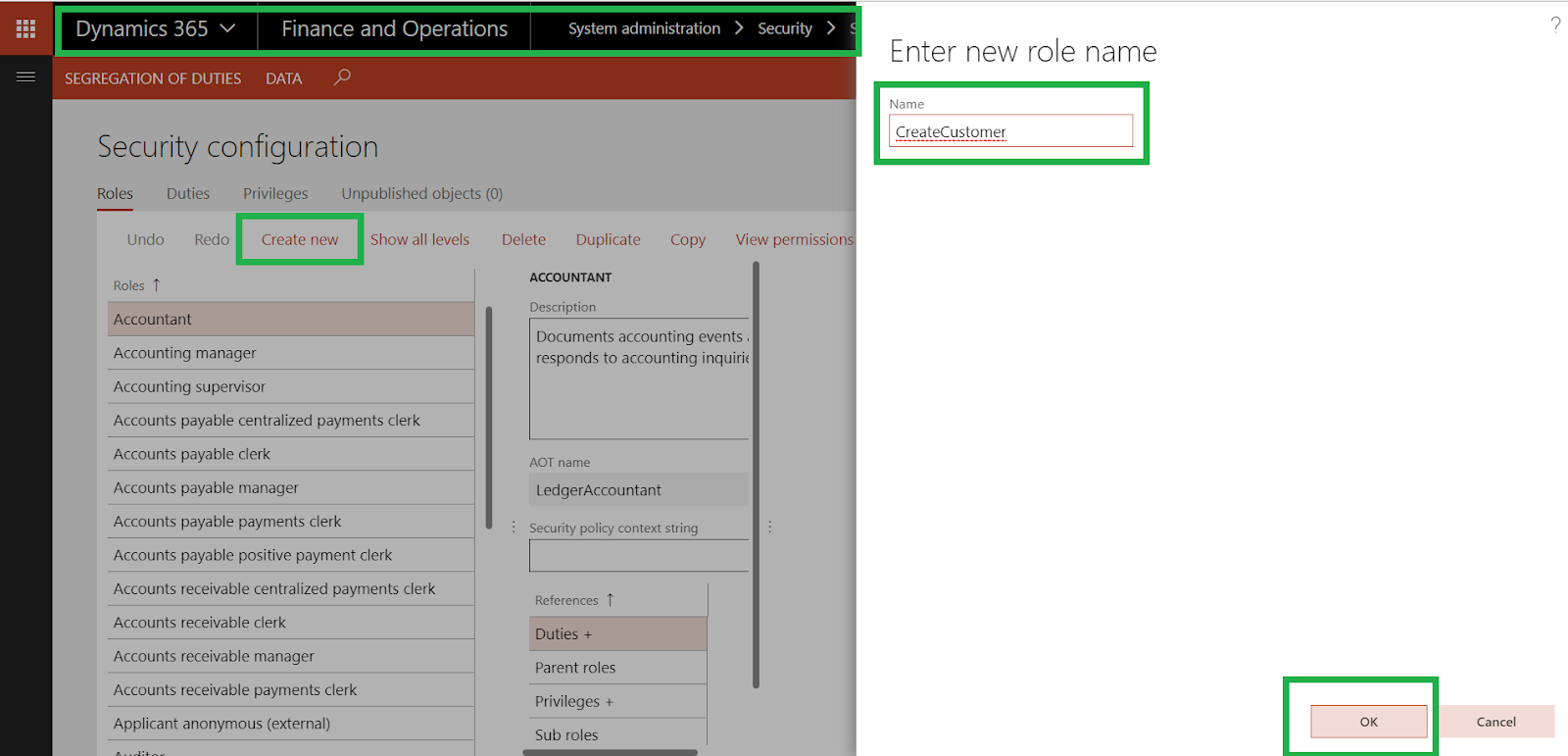Click the References column sort arrow
The image size is (1568, 756).
coord(610,599)
